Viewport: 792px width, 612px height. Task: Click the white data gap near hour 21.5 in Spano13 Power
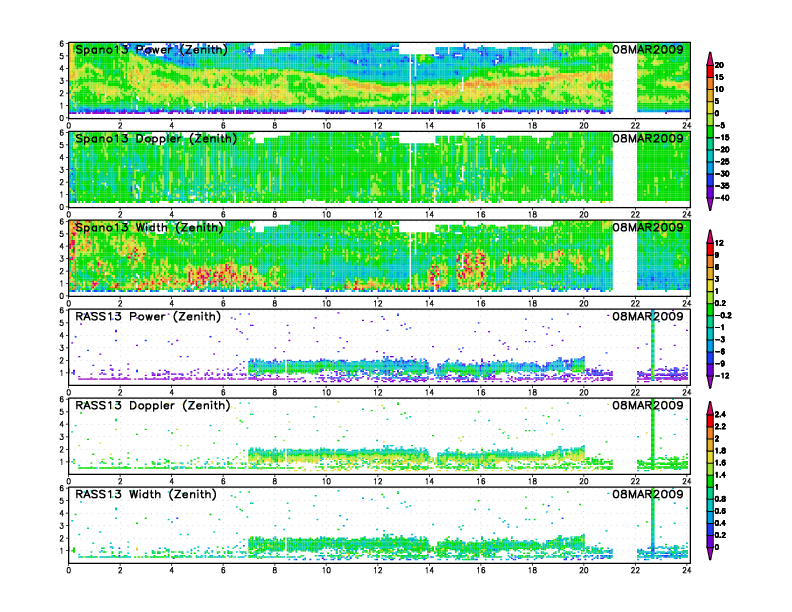pyautogui.click(x=625, y=83)
